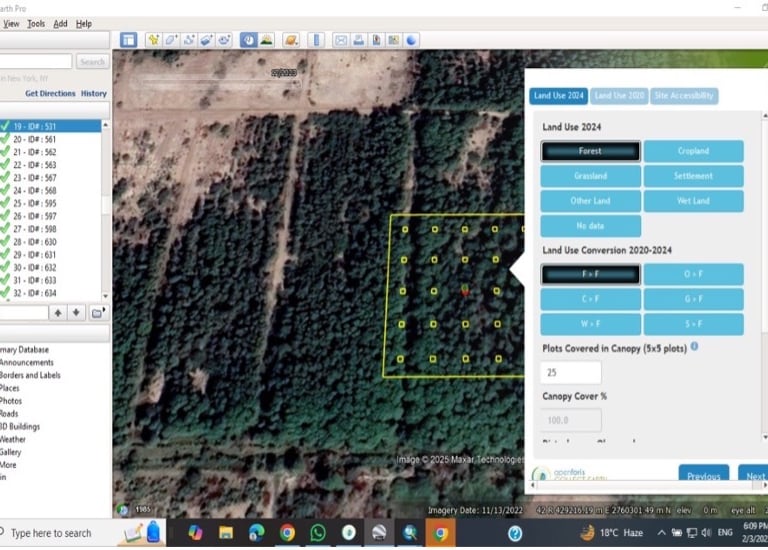This screenshot has height=550, width=768.
Task: Open the View menu
Action: [11, 24]
